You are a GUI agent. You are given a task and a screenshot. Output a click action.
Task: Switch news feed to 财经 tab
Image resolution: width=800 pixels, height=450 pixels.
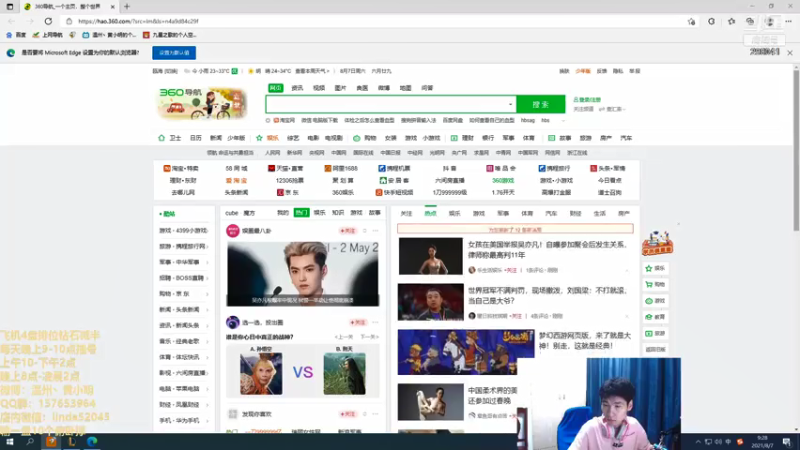[575, 214]
